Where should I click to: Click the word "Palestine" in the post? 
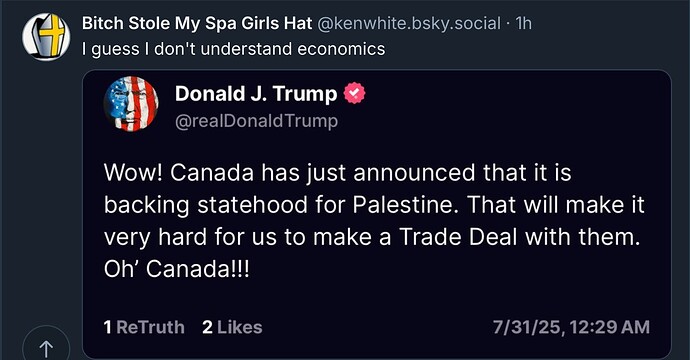coord(403,205)
